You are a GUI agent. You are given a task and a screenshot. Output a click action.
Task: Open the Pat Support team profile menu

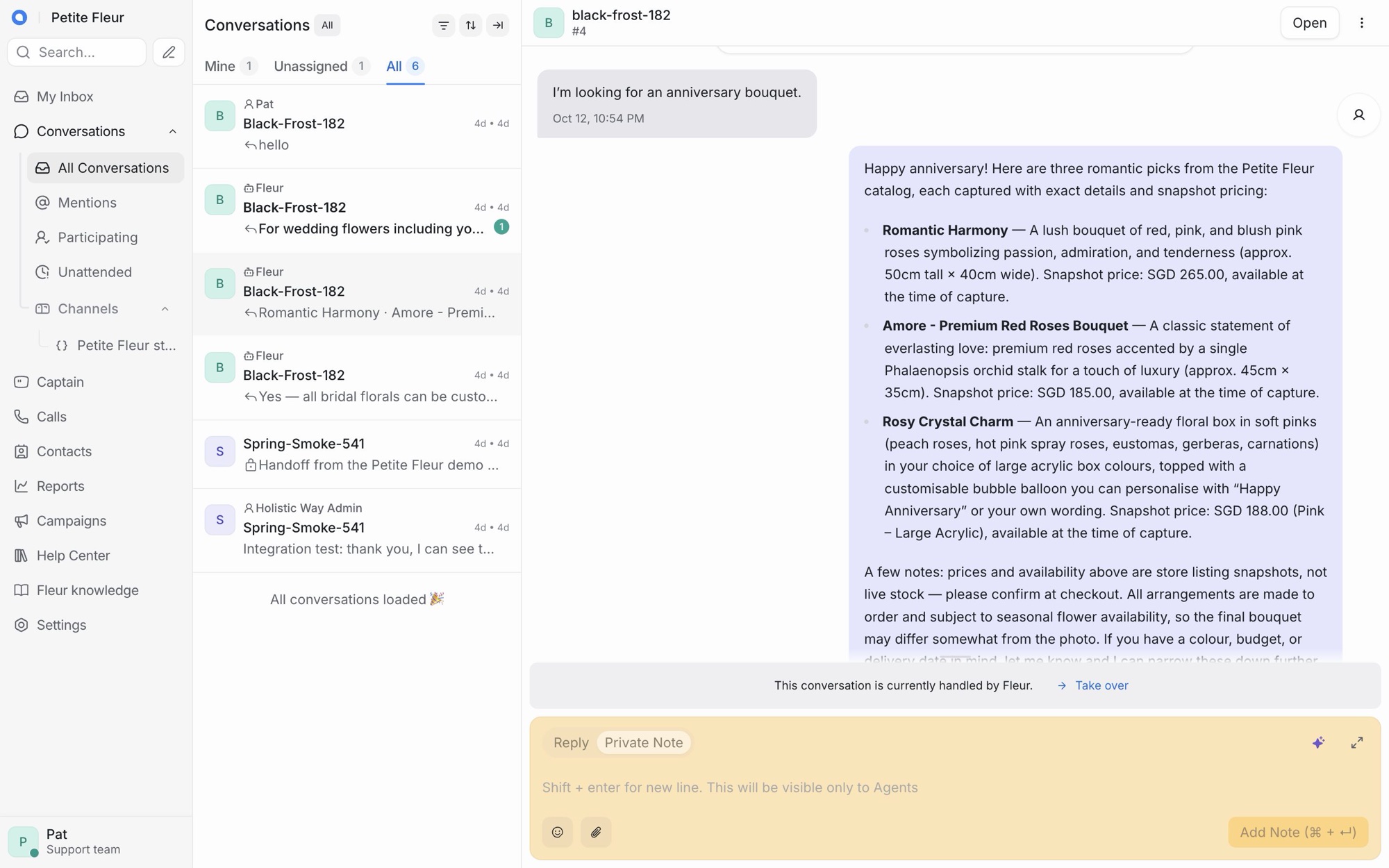point(96,842)
